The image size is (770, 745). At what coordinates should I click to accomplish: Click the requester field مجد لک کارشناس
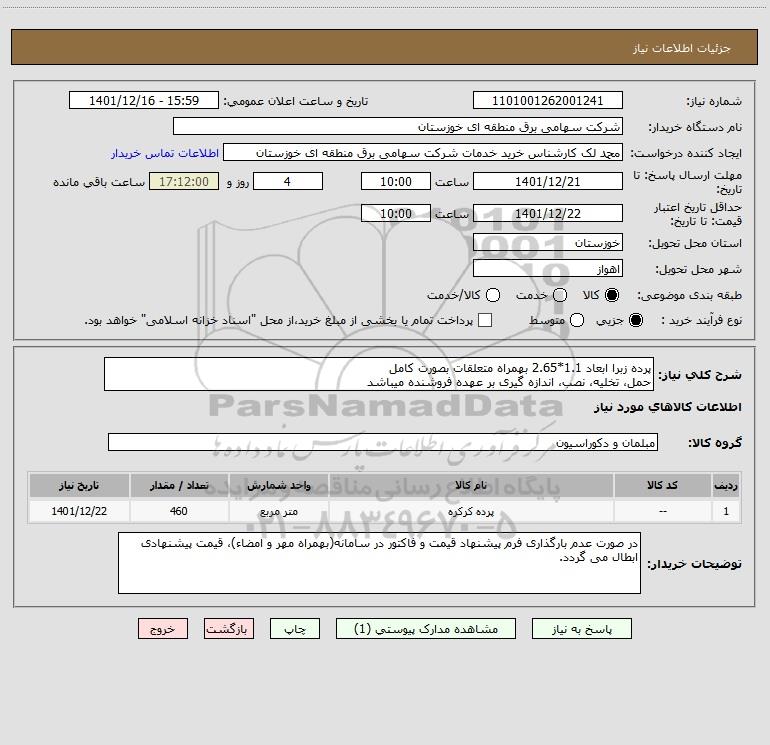click(x=423, y=153)
